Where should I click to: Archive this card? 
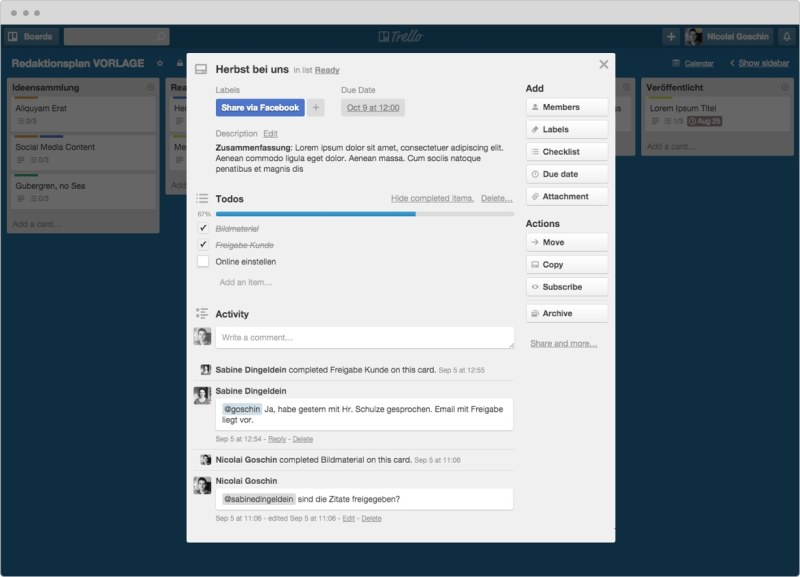pos(567,313)
